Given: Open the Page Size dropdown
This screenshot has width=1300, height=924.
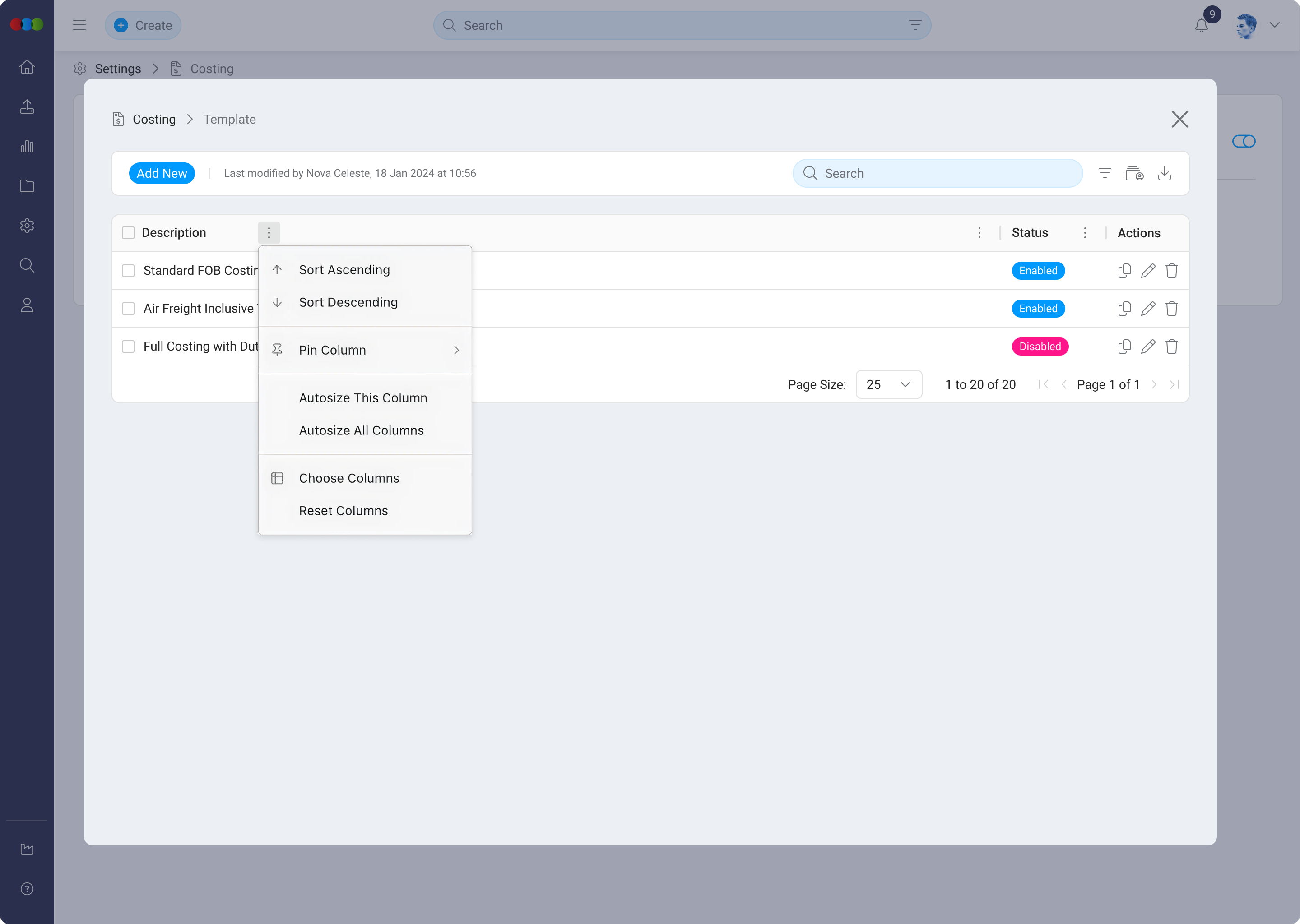Looking at the screenshot, I should coord(888,384).
